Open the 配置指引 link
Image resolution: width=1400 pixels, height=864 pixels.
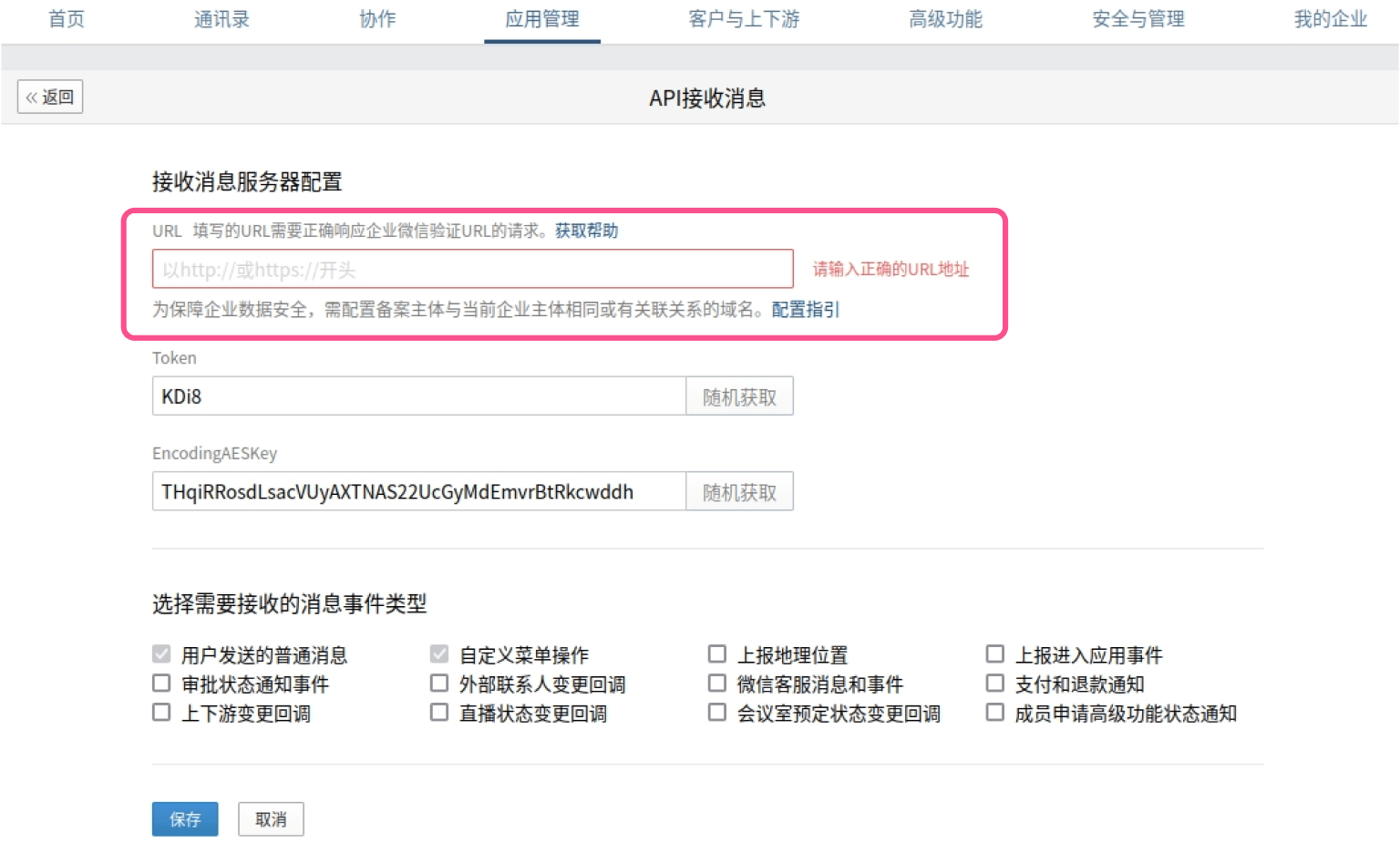coord(806,310)
